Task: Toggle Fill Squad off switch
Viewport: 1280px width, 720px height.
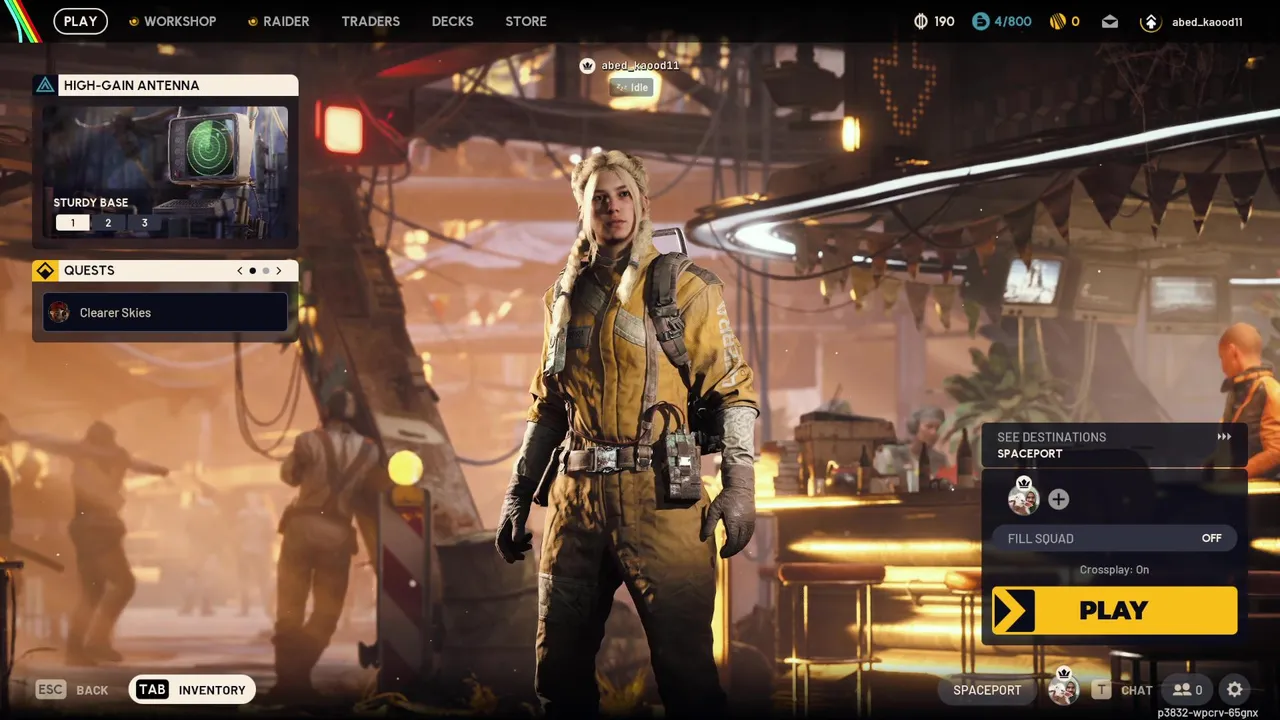Action: (x=1114, y=538)
